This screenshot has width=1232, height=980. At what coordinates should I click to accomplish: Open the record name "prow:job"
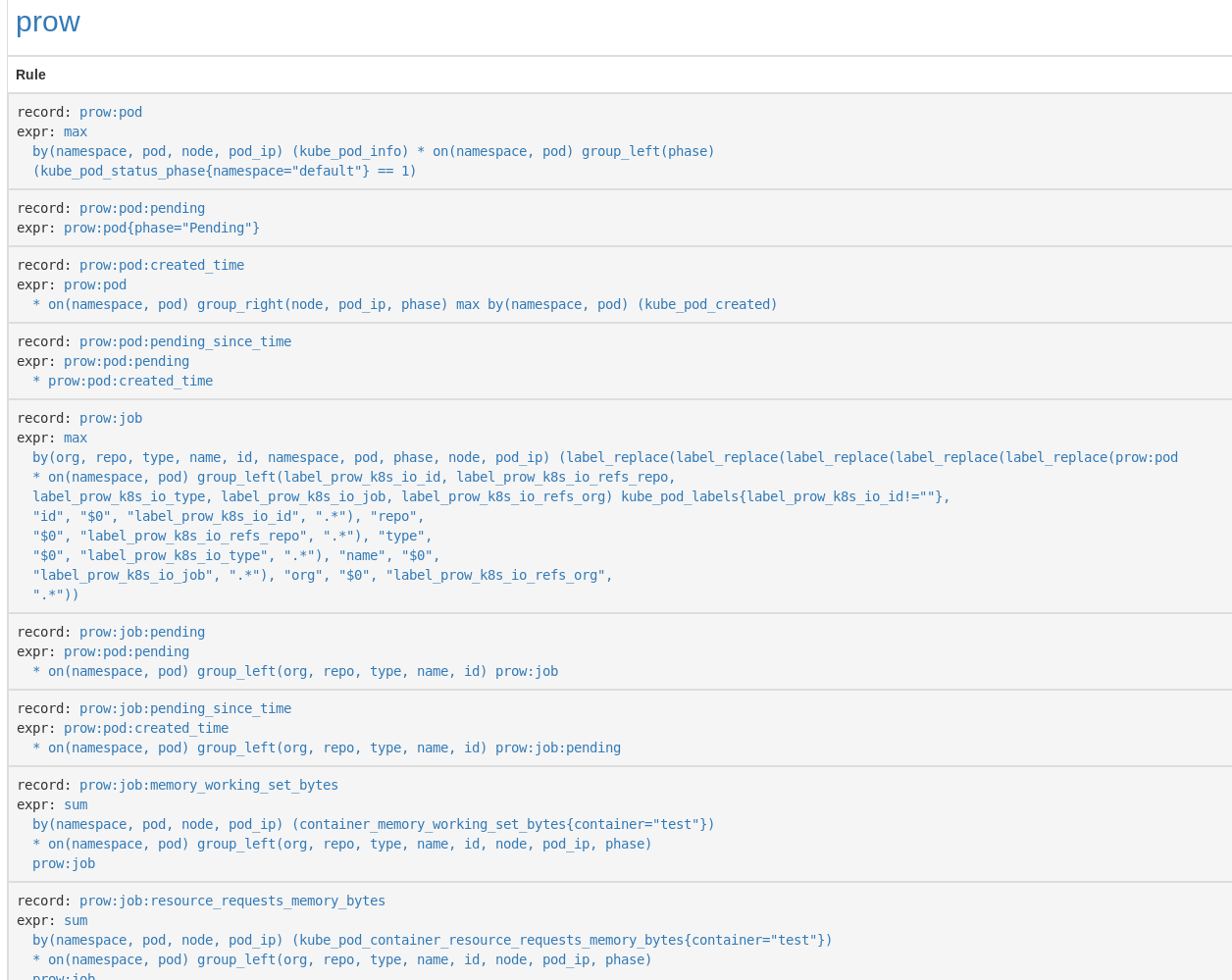coord(110,418)
